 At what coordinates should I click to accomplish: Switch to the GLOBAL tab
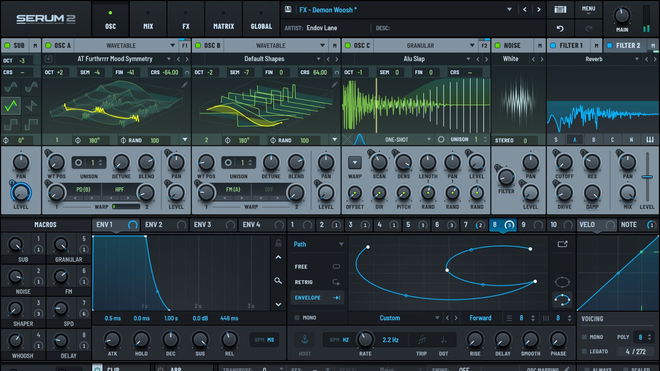point(261,19)
